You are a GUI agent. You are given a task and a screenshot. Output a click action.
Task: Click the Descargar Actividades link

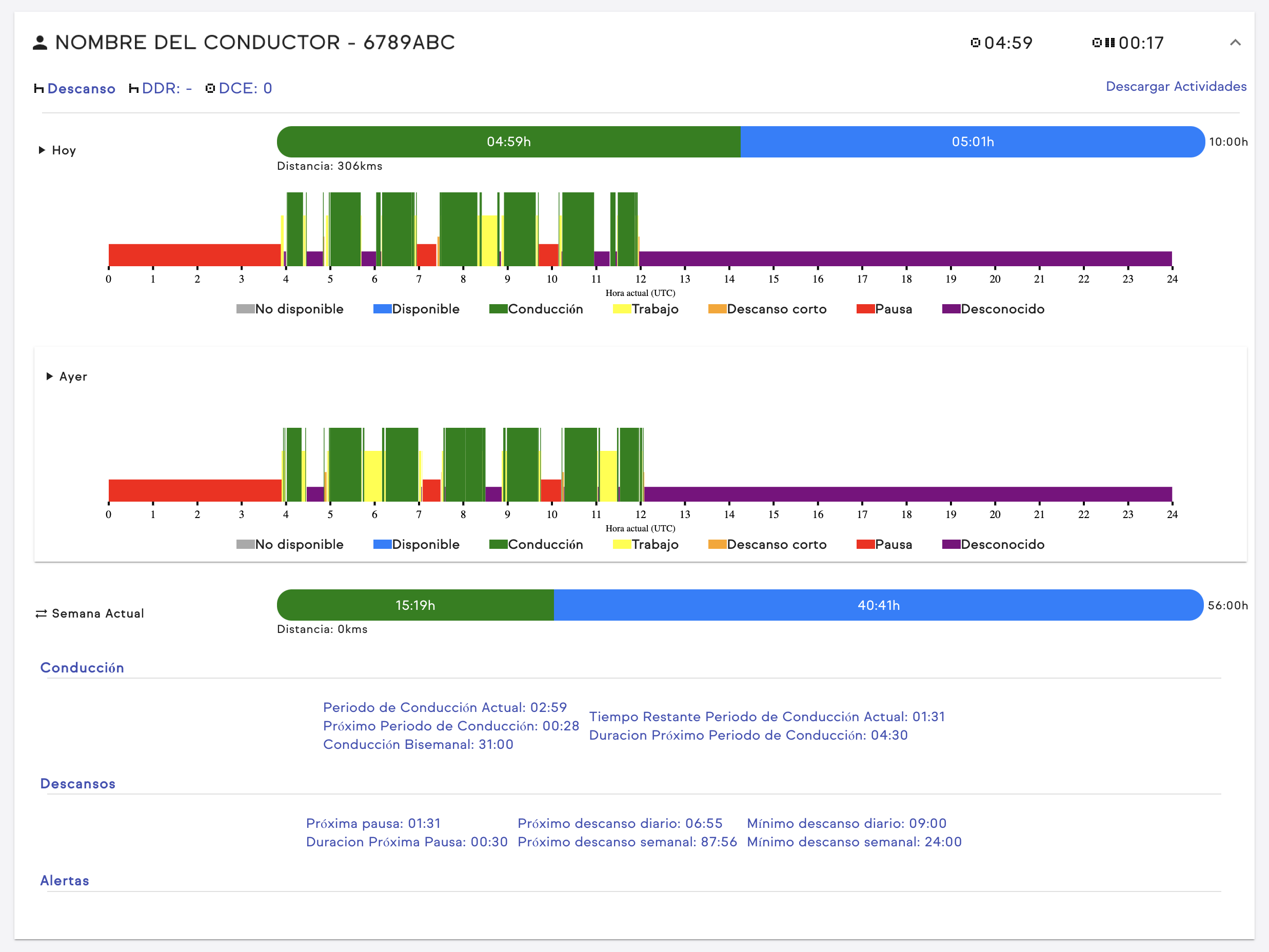1176,86
